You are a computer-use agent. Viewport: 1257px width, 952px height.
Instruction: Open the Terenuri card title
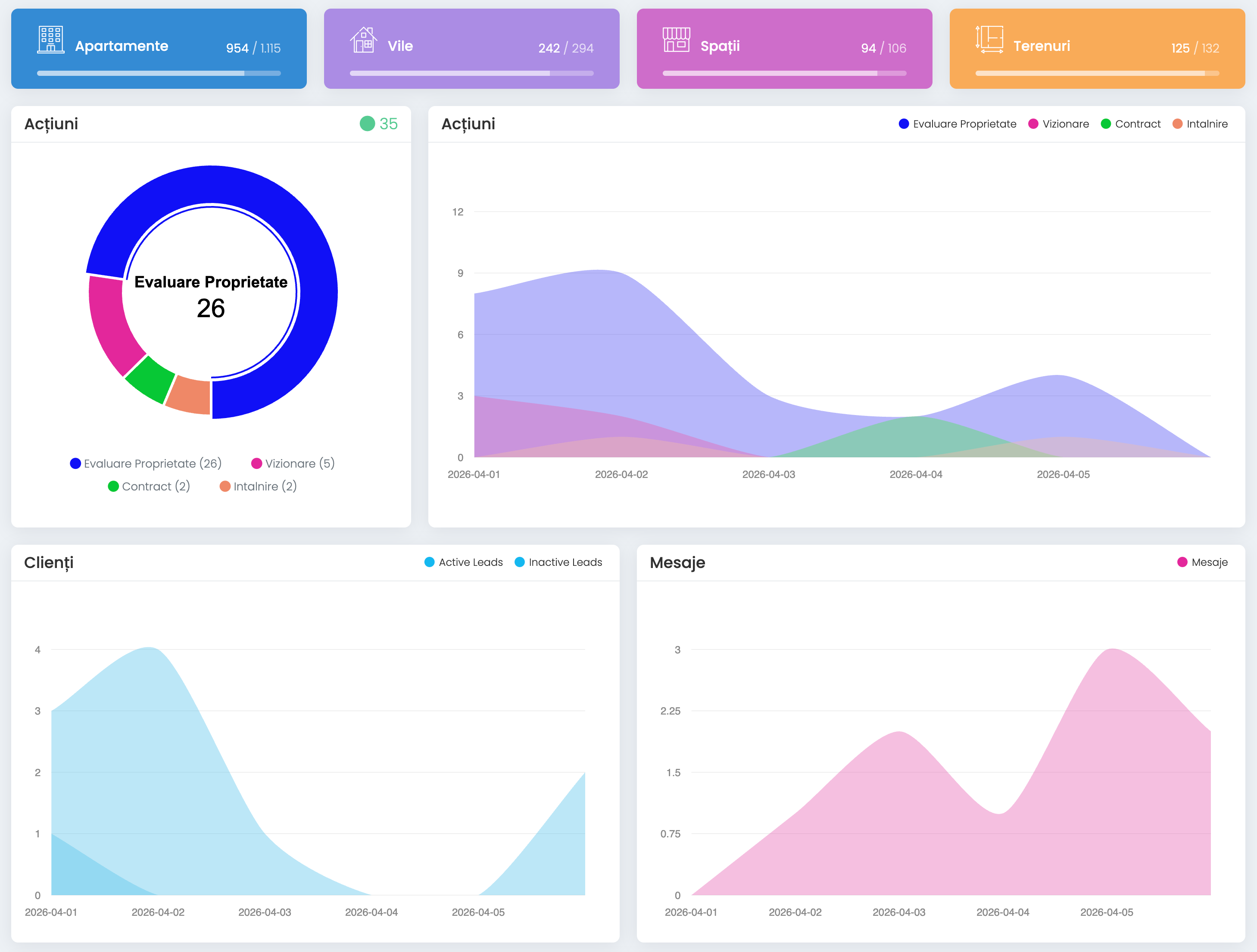pyautogui.click(x=1042, y=46)
